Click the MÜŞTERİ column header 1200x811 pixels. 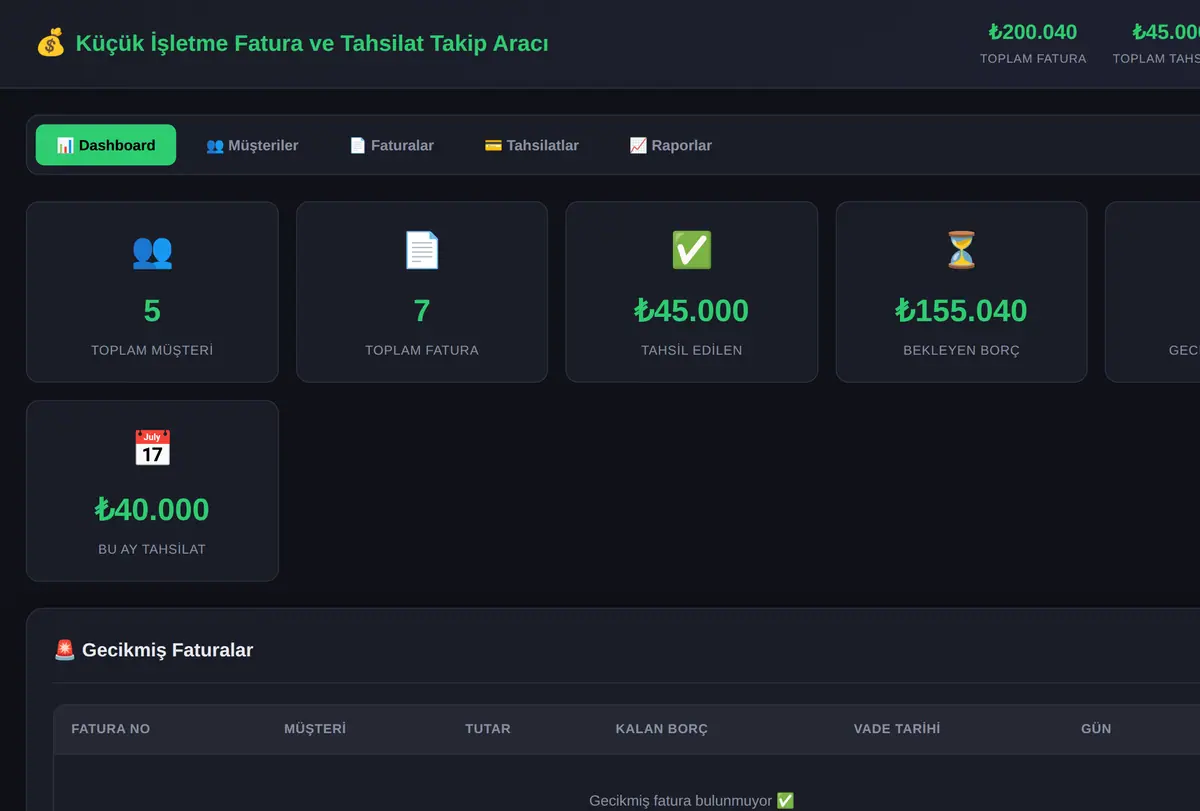(x=315, y=729)
